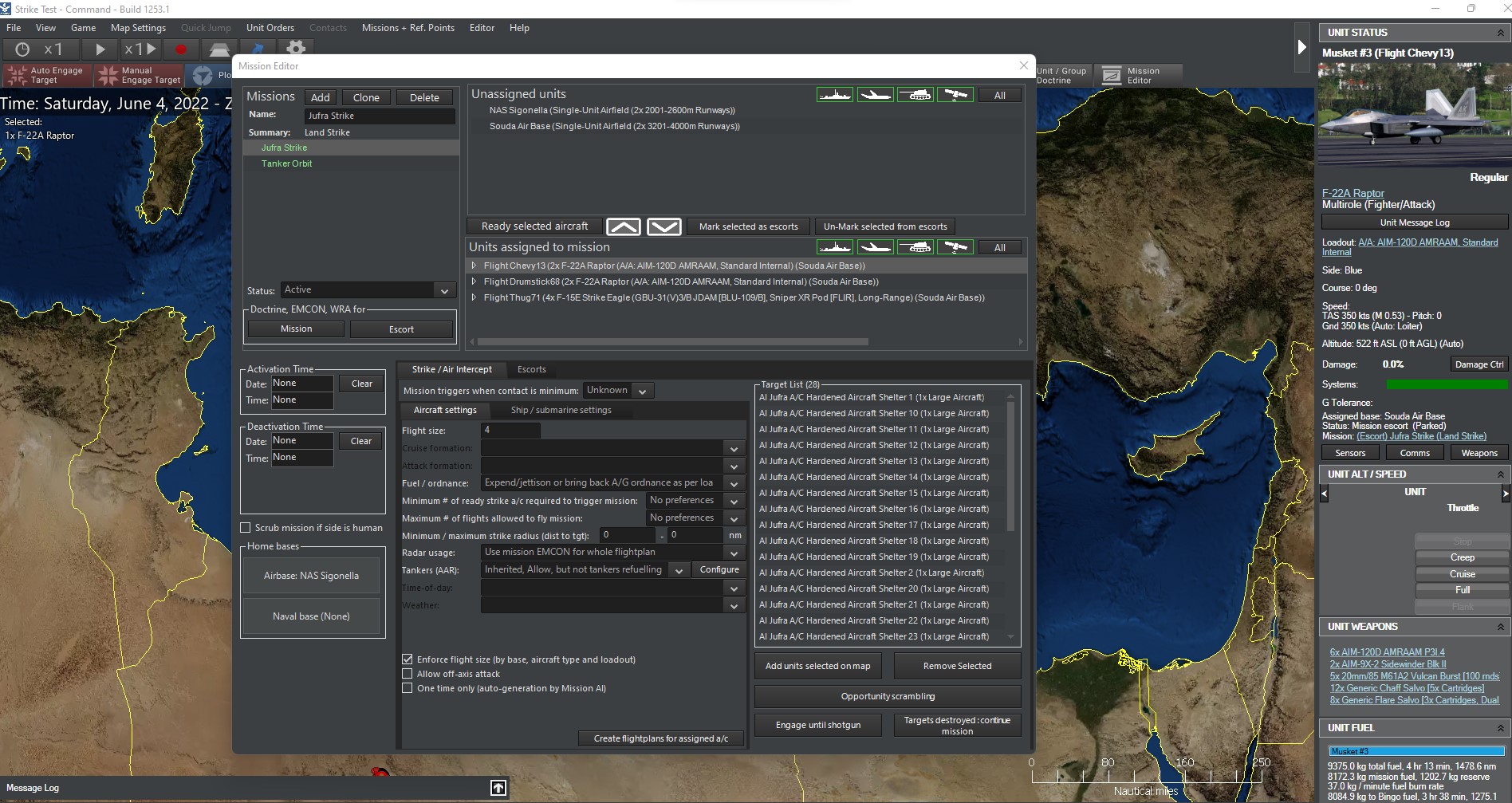
Task: Open the Missions + Ref. Points menu
Action: 408,27
